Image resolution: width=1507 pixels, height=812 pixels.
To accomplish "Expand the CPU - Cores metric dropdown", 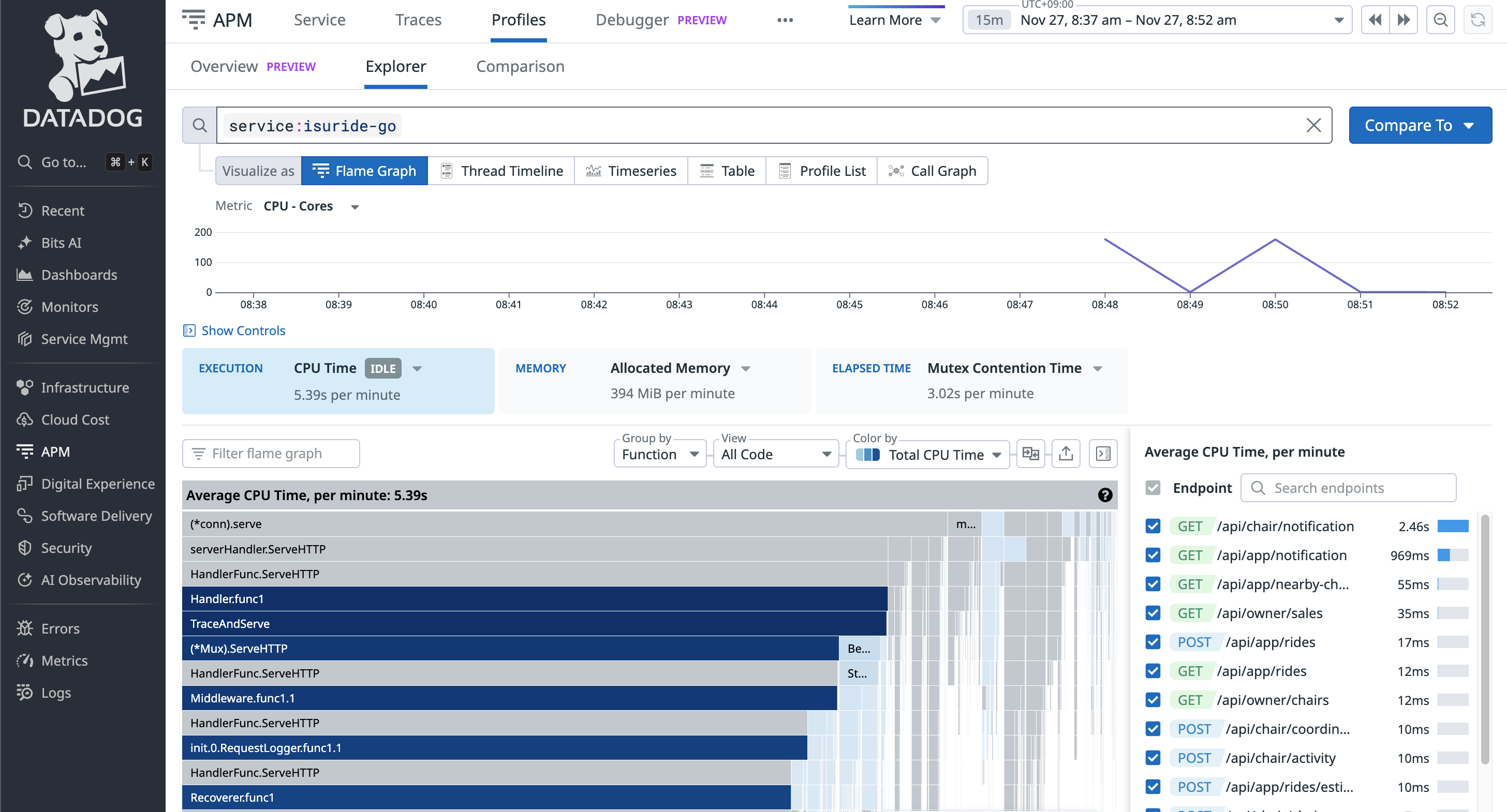I will point(310,206).
